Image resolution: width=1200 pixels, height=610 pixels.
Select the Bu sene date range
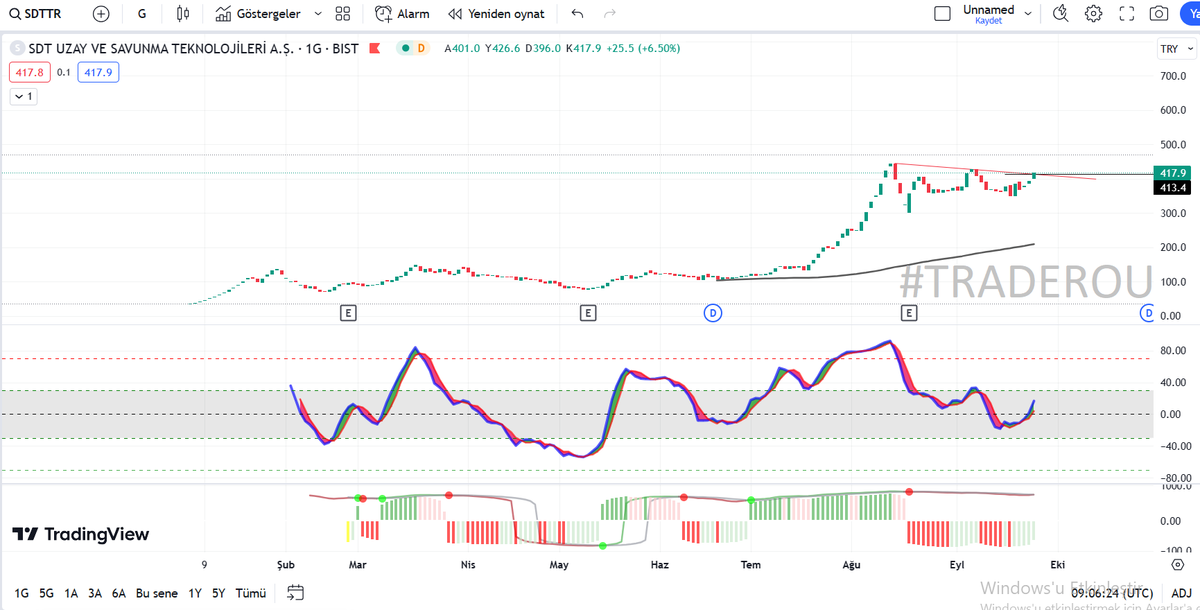pyautogui.click(x=158, y=593)
